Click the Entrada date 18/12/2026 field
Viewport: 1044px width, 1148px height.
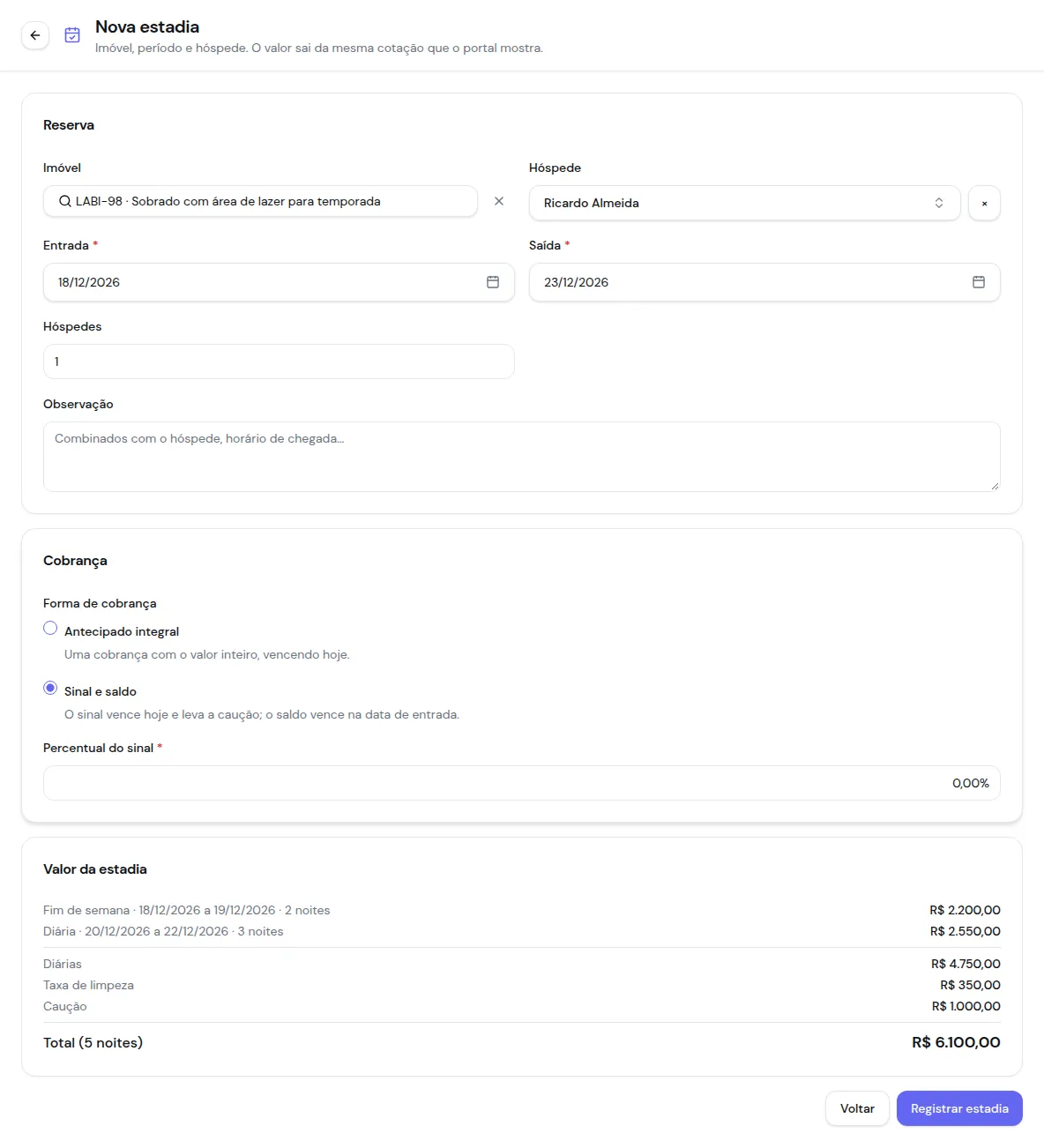pos(279,282)
